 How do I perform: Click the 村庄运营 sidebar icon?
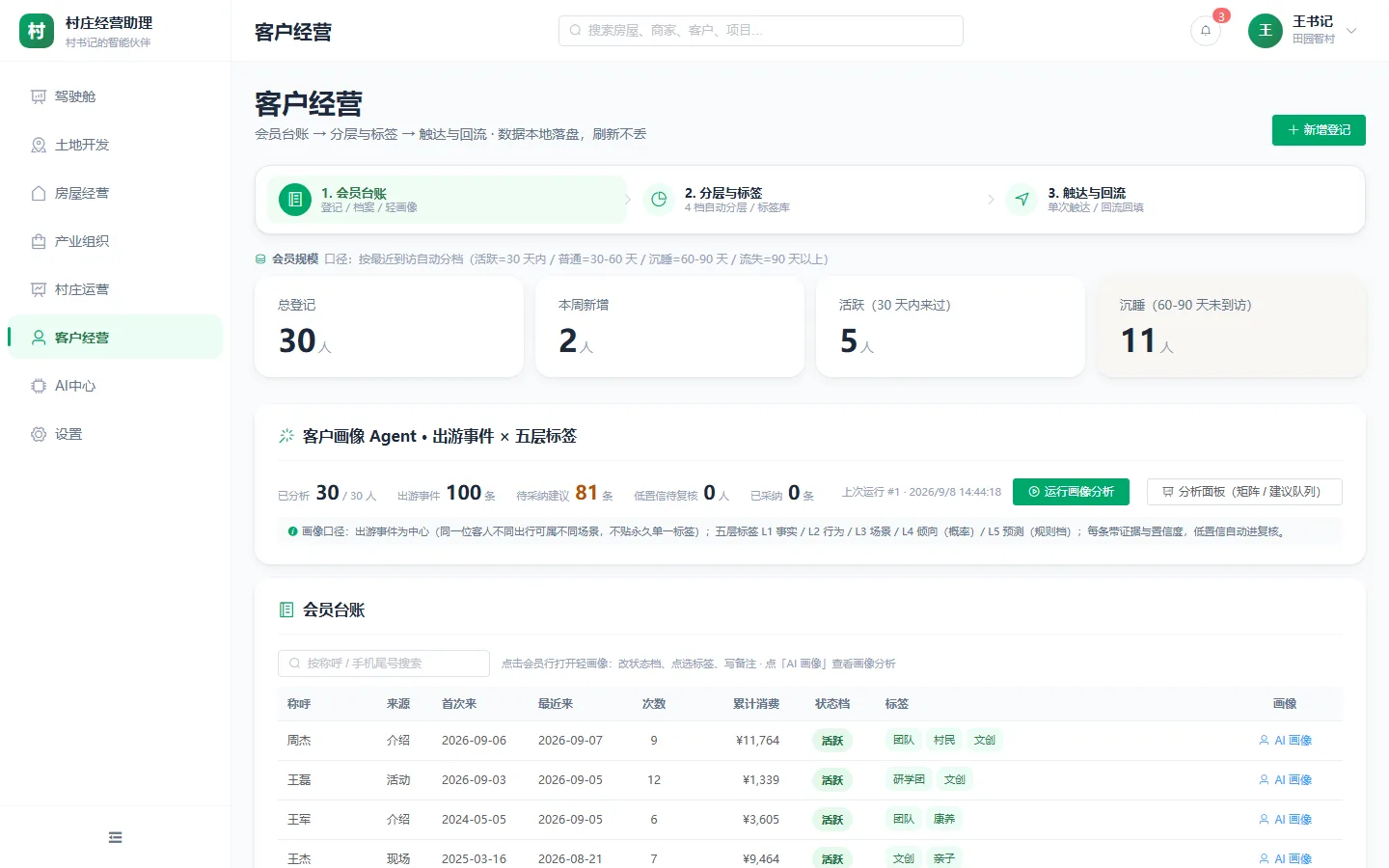(x=39, y=289)
